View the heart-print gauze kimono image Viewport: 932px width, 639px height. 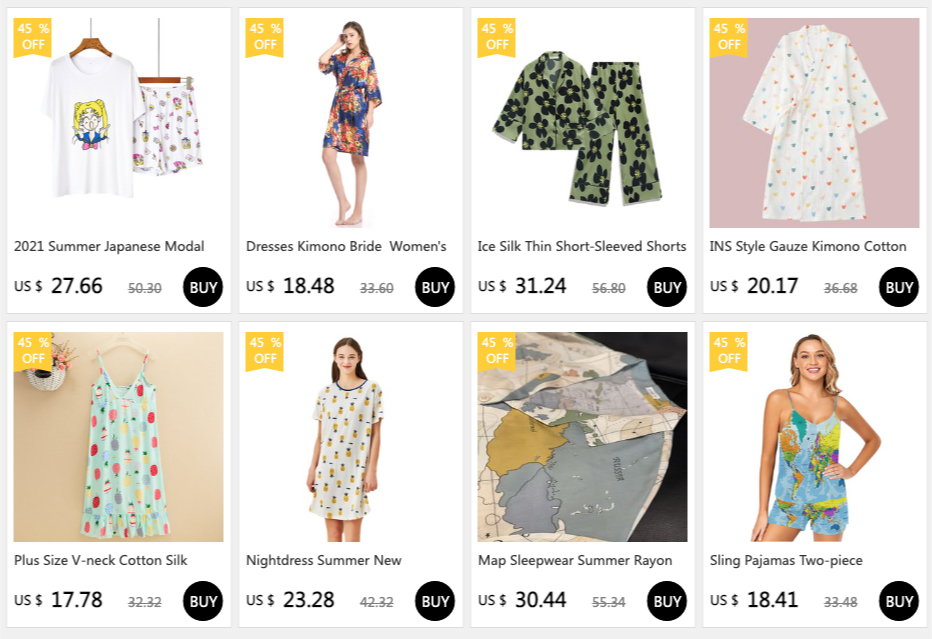click(815, 123)
